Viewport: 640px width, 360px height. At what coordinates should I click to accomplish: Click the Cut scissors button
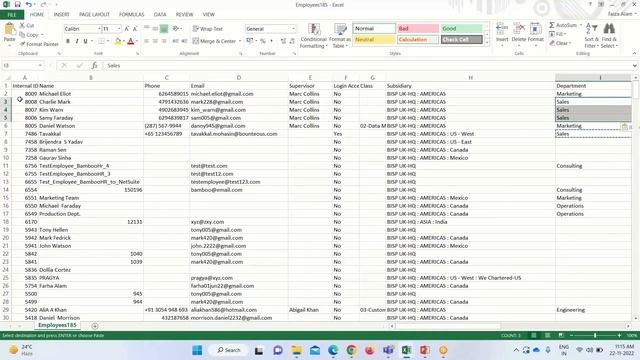coord(27,25)
